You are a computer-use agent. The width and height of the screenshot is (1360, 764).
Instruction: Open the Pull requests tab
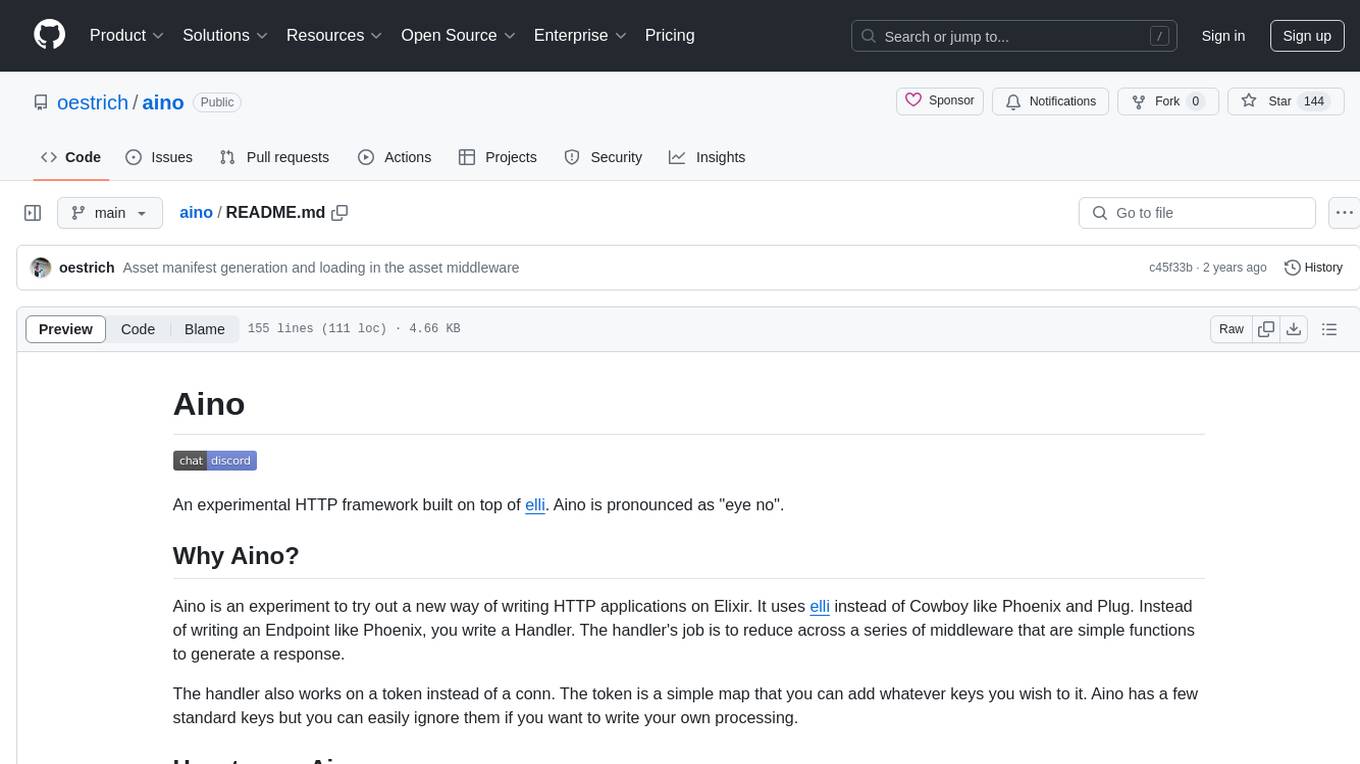(x=274, y=157)
